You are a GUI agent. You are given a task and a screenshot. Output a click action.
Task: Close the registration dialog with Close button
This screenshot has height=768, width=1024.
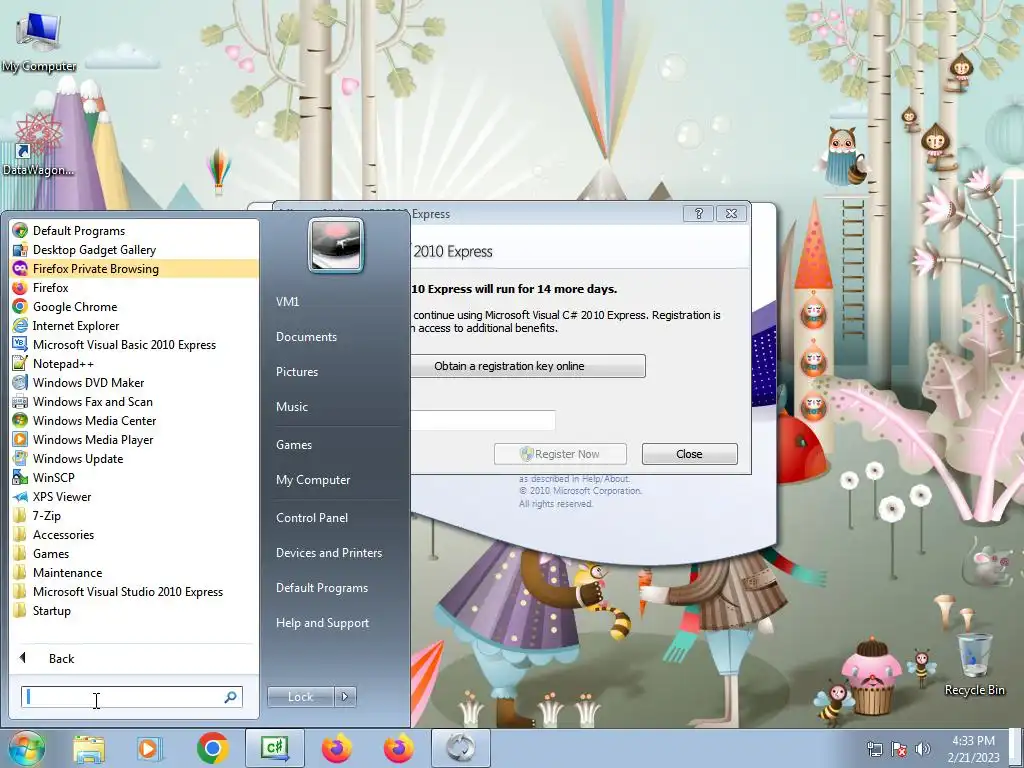click(690, 454)
